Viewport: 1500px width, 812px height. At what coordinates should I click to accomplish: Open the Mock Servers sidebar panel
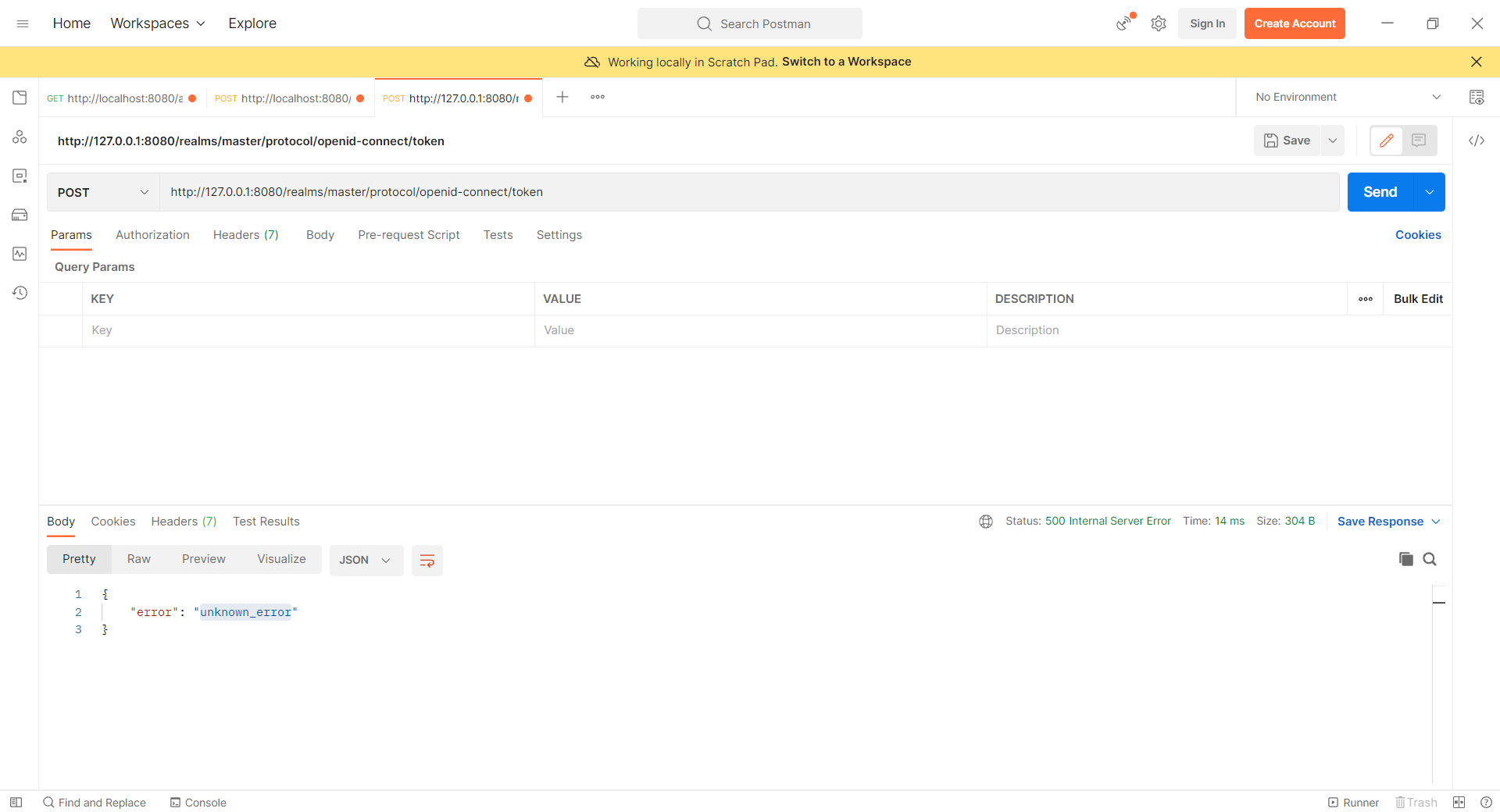20,215
